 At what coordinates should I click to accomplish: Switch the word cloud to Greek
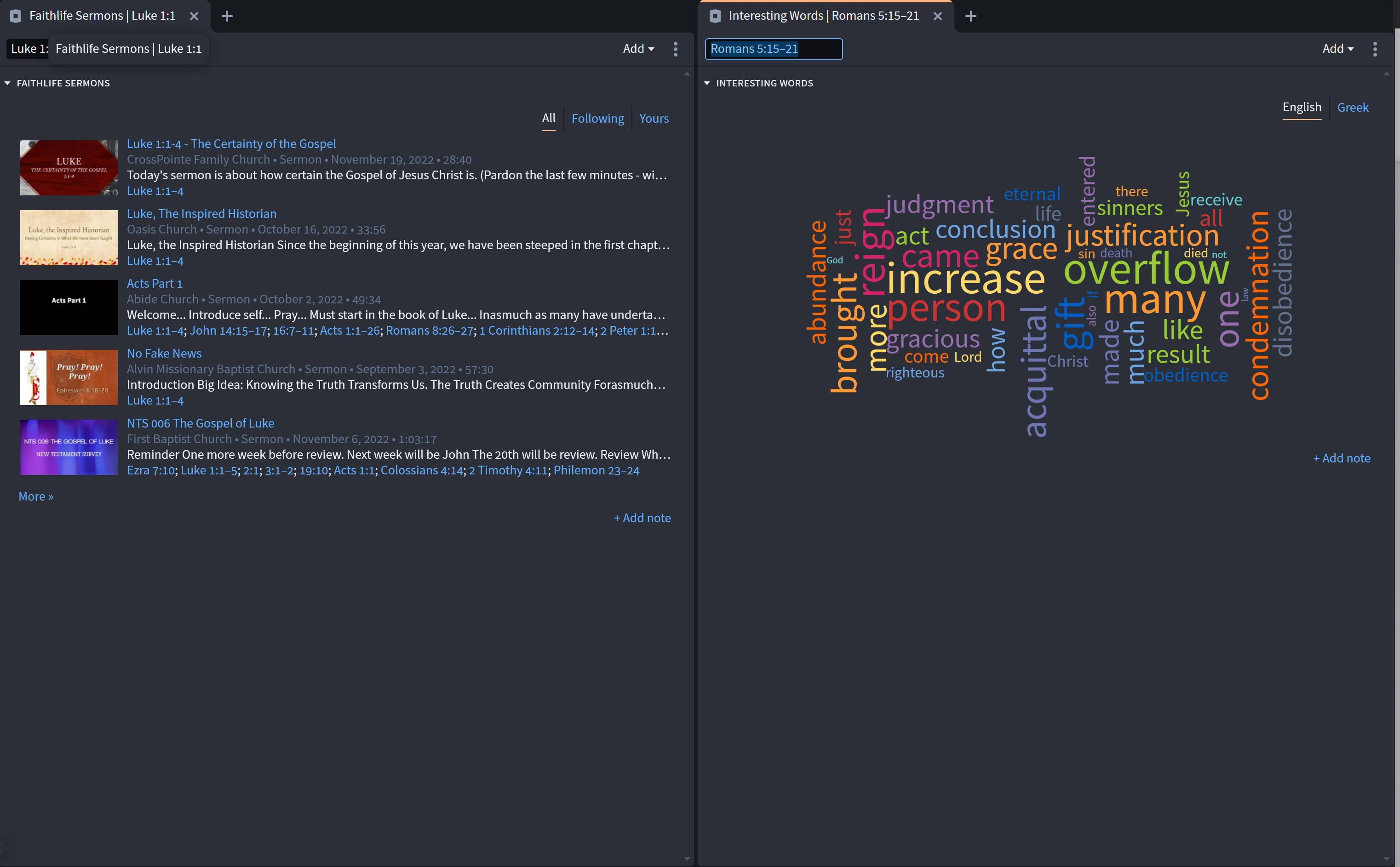click(x=1352, y=107)
